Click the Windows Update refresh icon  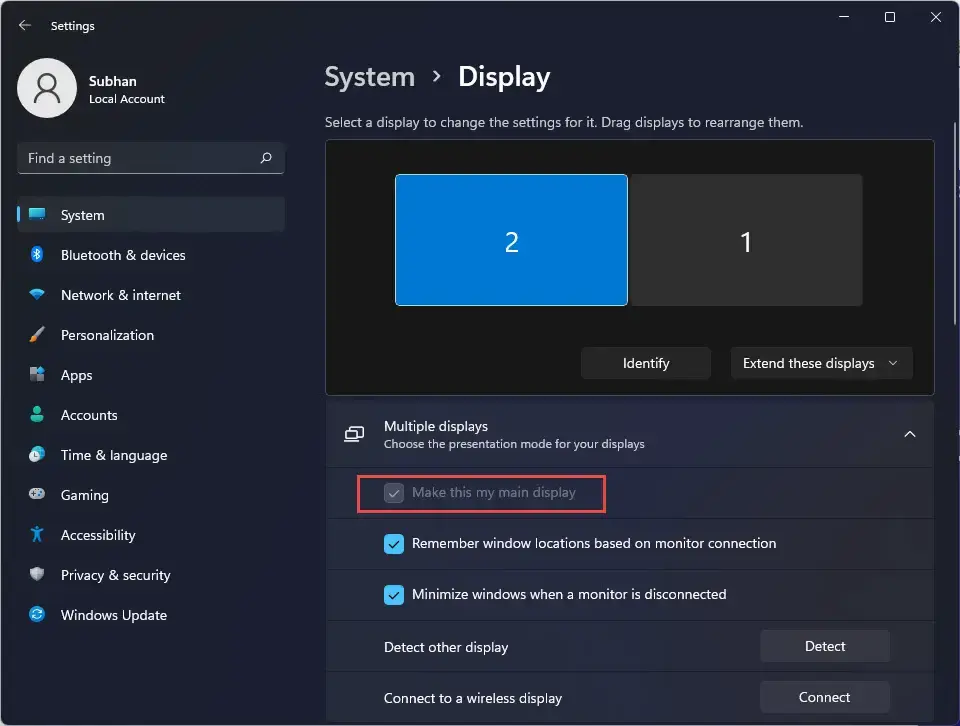point(37,614)
